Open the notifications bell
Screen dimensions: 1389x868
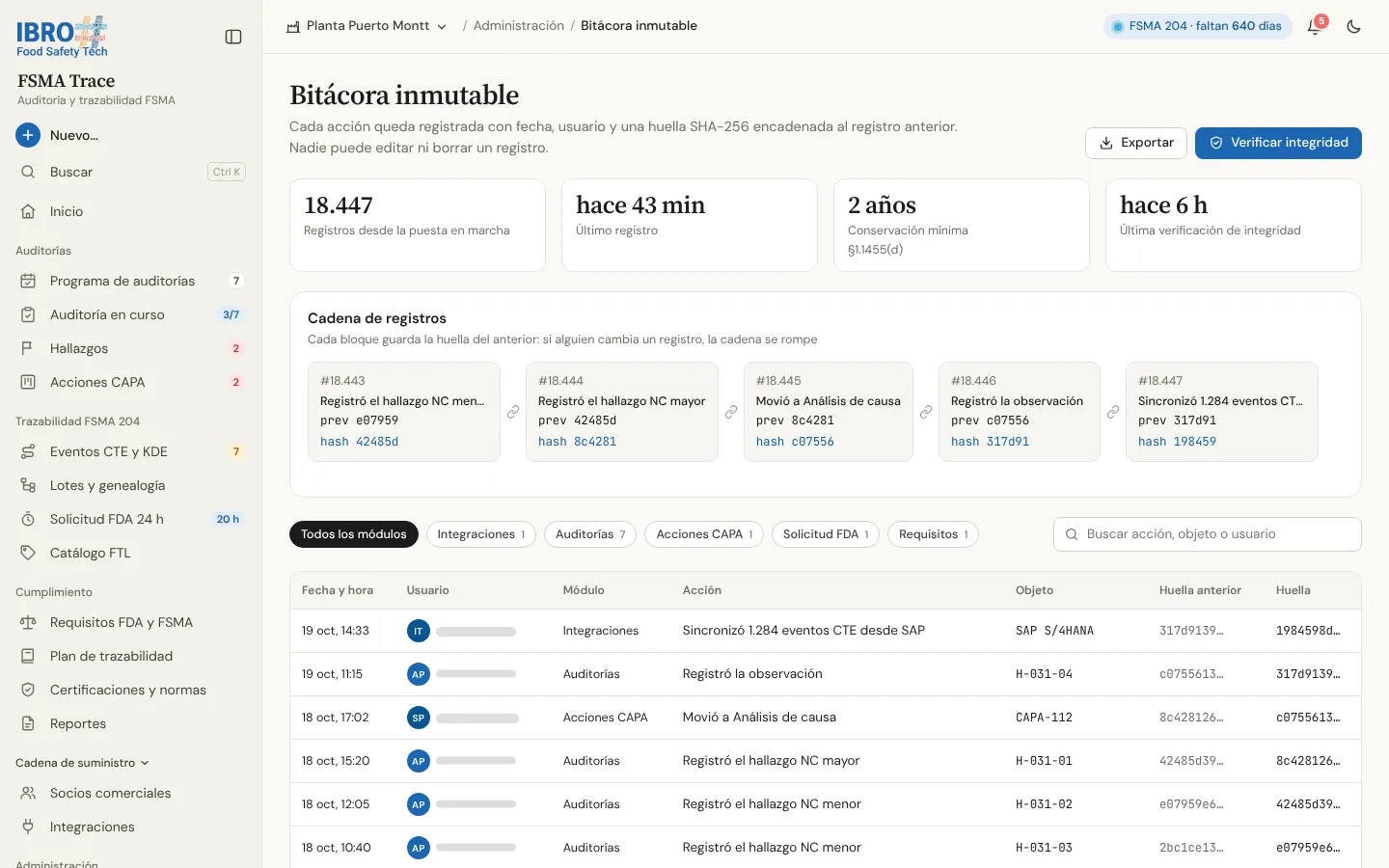pos(1314,27)
